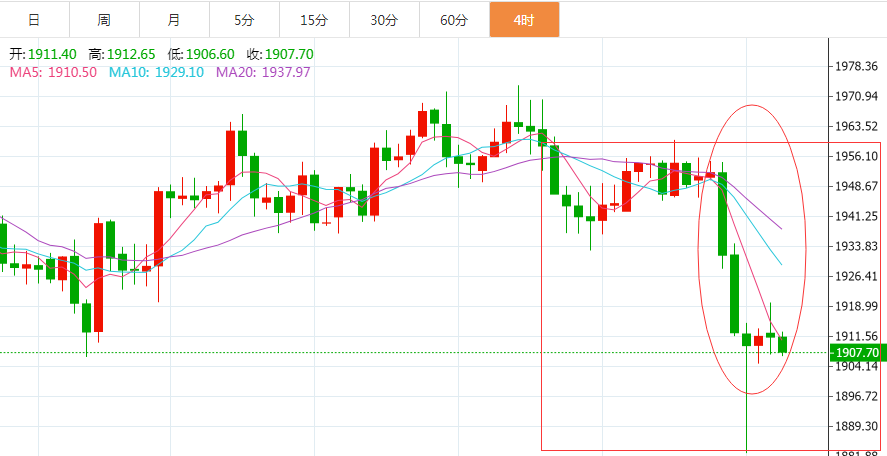
Task: Switch to the 日 daily chart tab
Action: [x=35, y=20]
